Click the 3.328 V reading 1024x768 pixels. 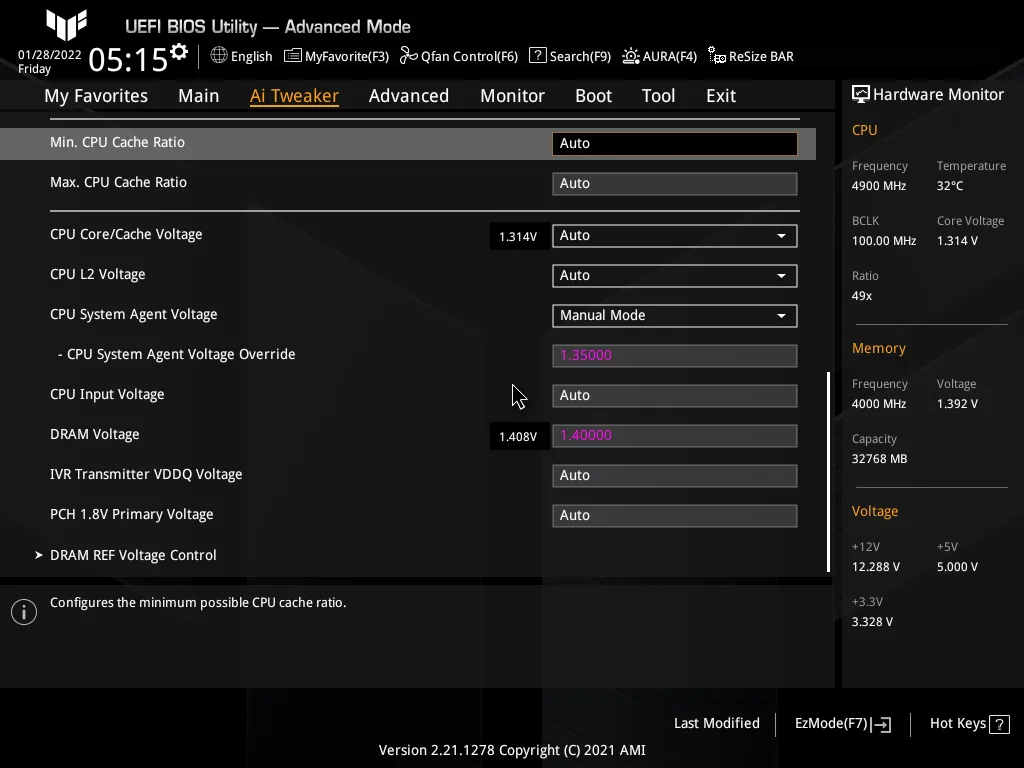pyautogui.click(x=872, y=622)
